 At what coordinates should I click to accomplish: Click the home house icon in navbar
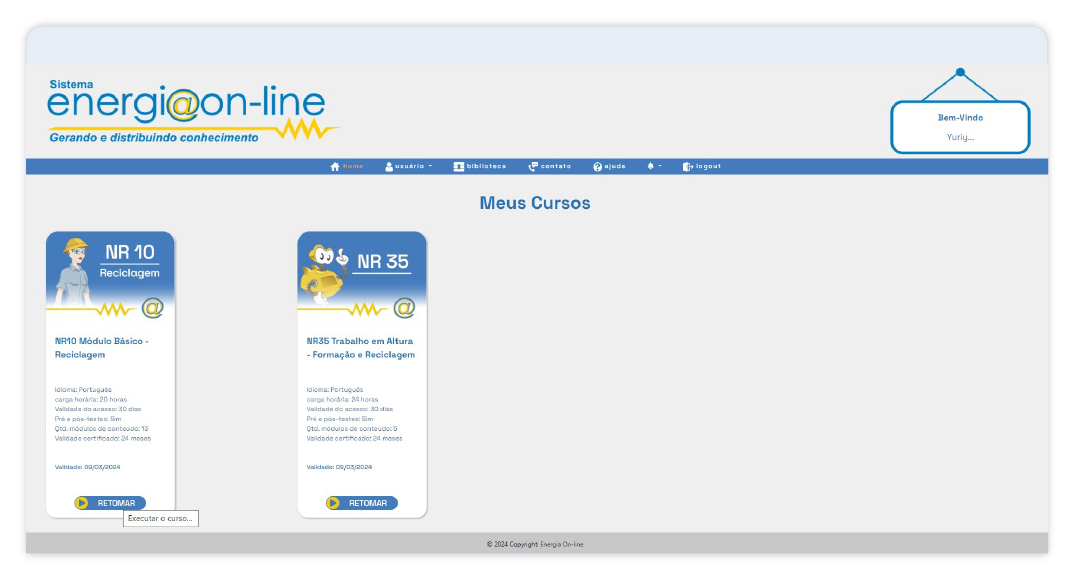(x=335, y=167)
